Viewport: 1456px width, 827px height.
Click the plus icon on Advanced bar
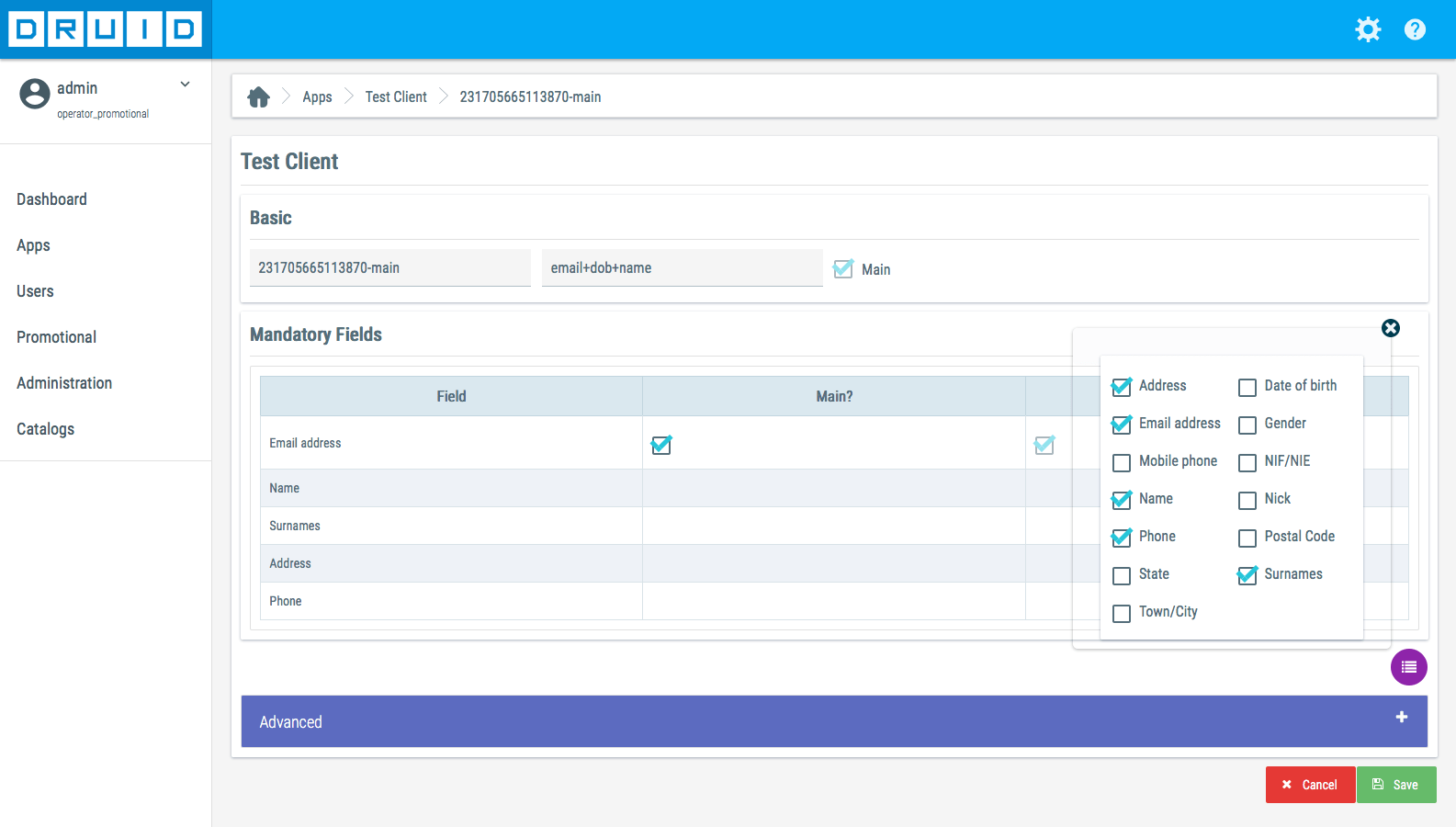[x=1402, y=717]
